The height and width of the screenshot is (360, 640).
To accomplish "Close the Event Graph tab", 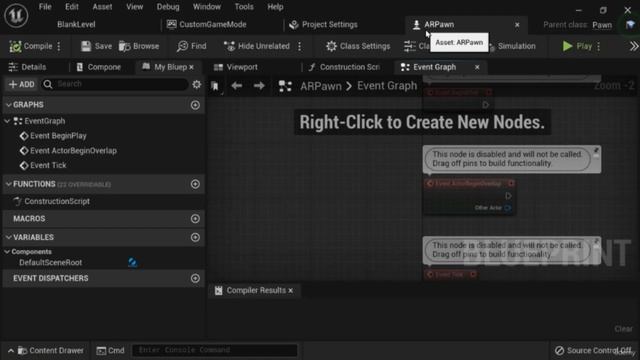I will point(477,67).
